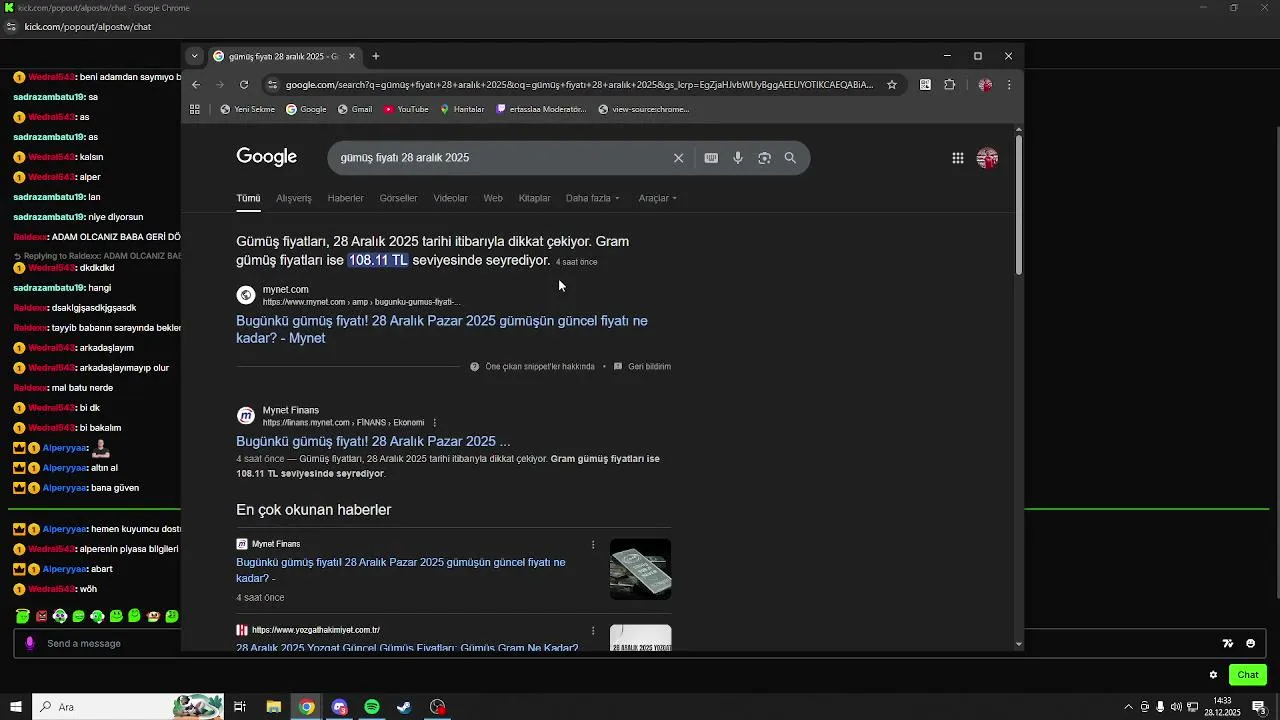This screenshot has width=1280, height=720.
Task: Switch to the Videolar tab
Action: coord(450,198)
